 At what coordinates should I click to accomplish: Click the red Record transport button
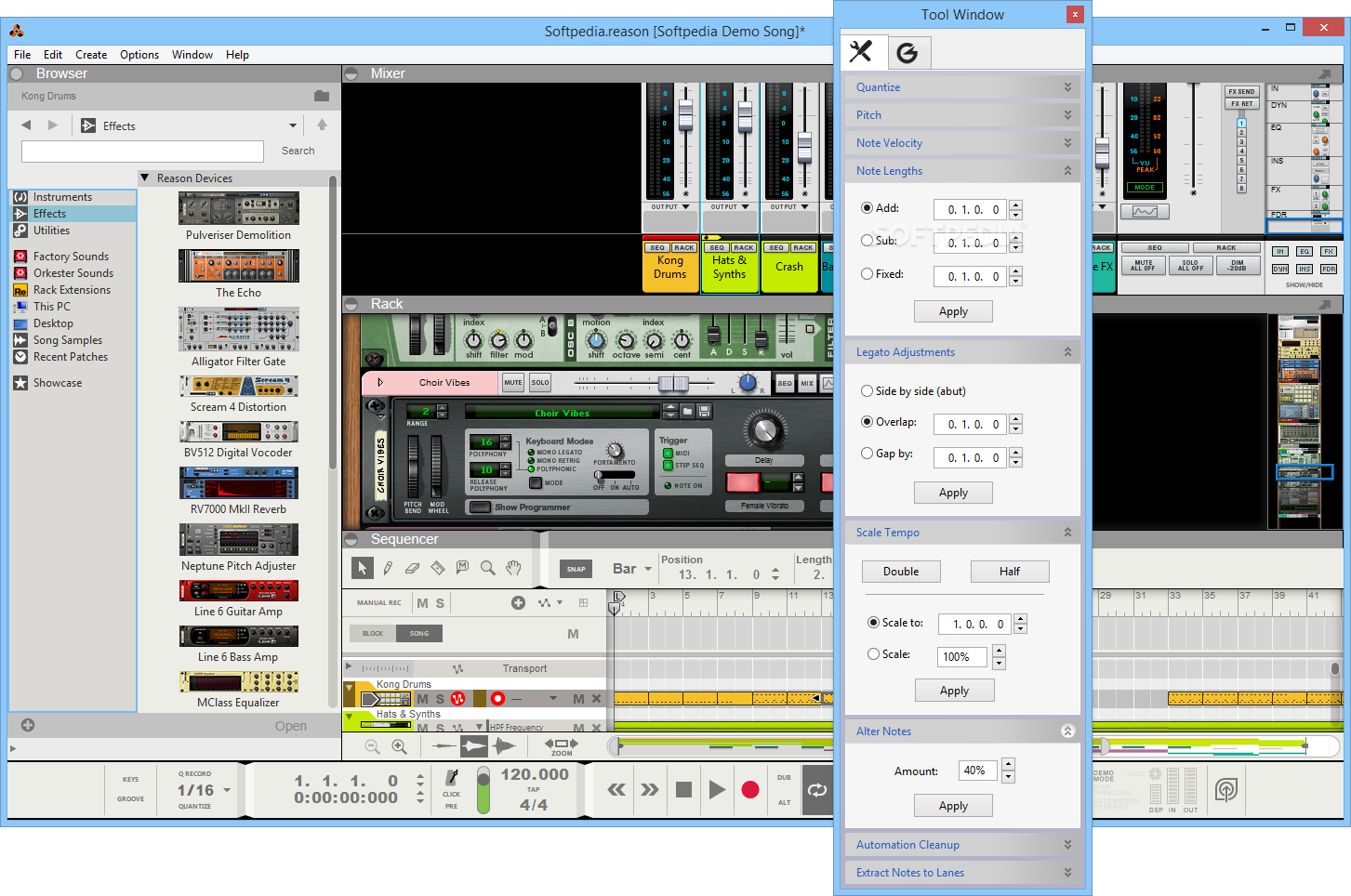[750, 790]
